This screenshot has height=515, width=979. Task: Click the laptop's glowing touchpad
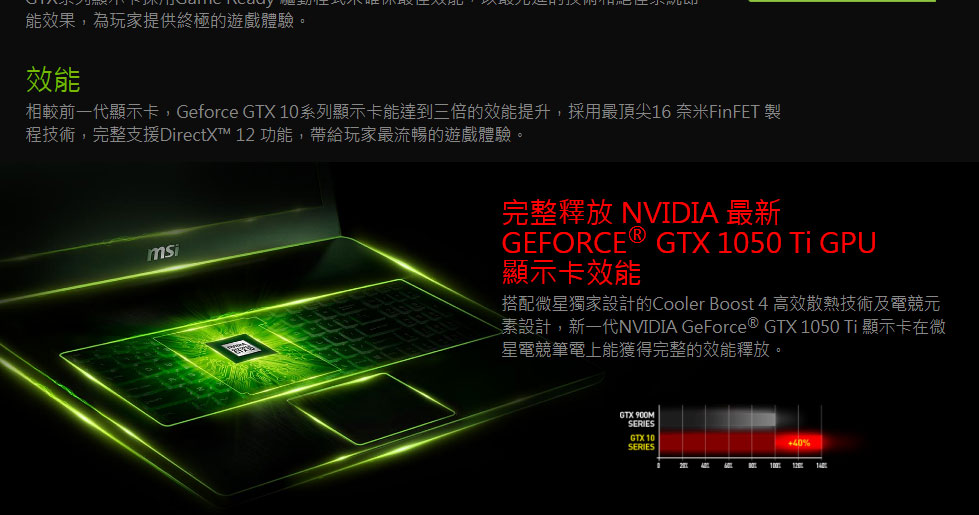(x=371, y=408)
